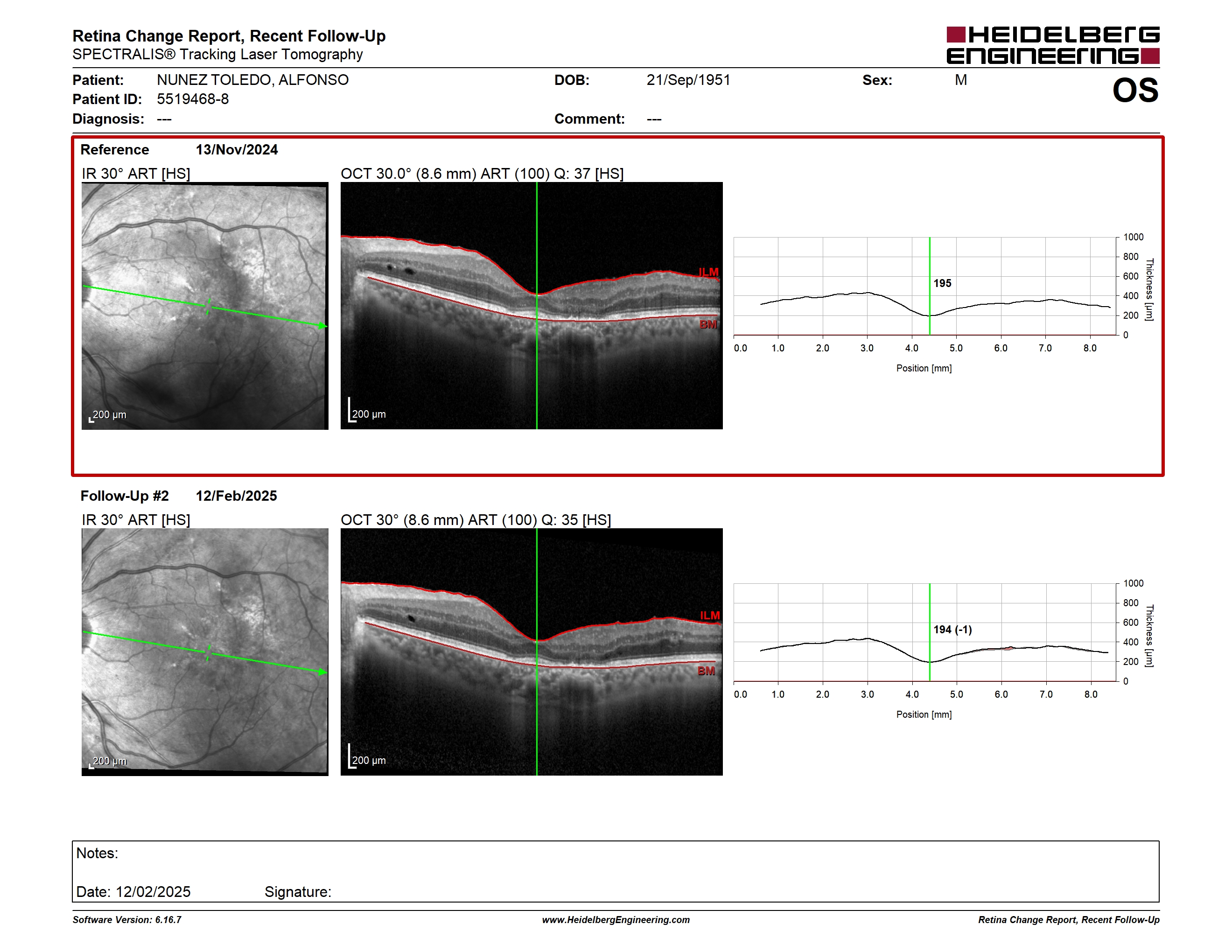Select the Reference IR fundus image
The image size is (1232, 952).
coord(205,306)
